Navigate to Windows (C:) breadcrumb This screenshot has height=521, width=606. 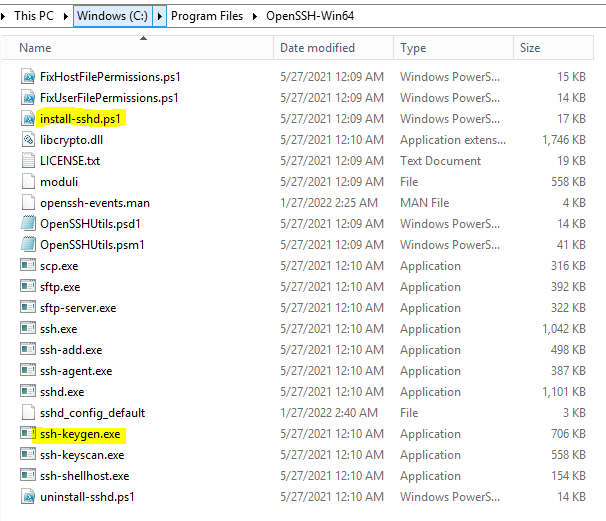coord(112,16)
